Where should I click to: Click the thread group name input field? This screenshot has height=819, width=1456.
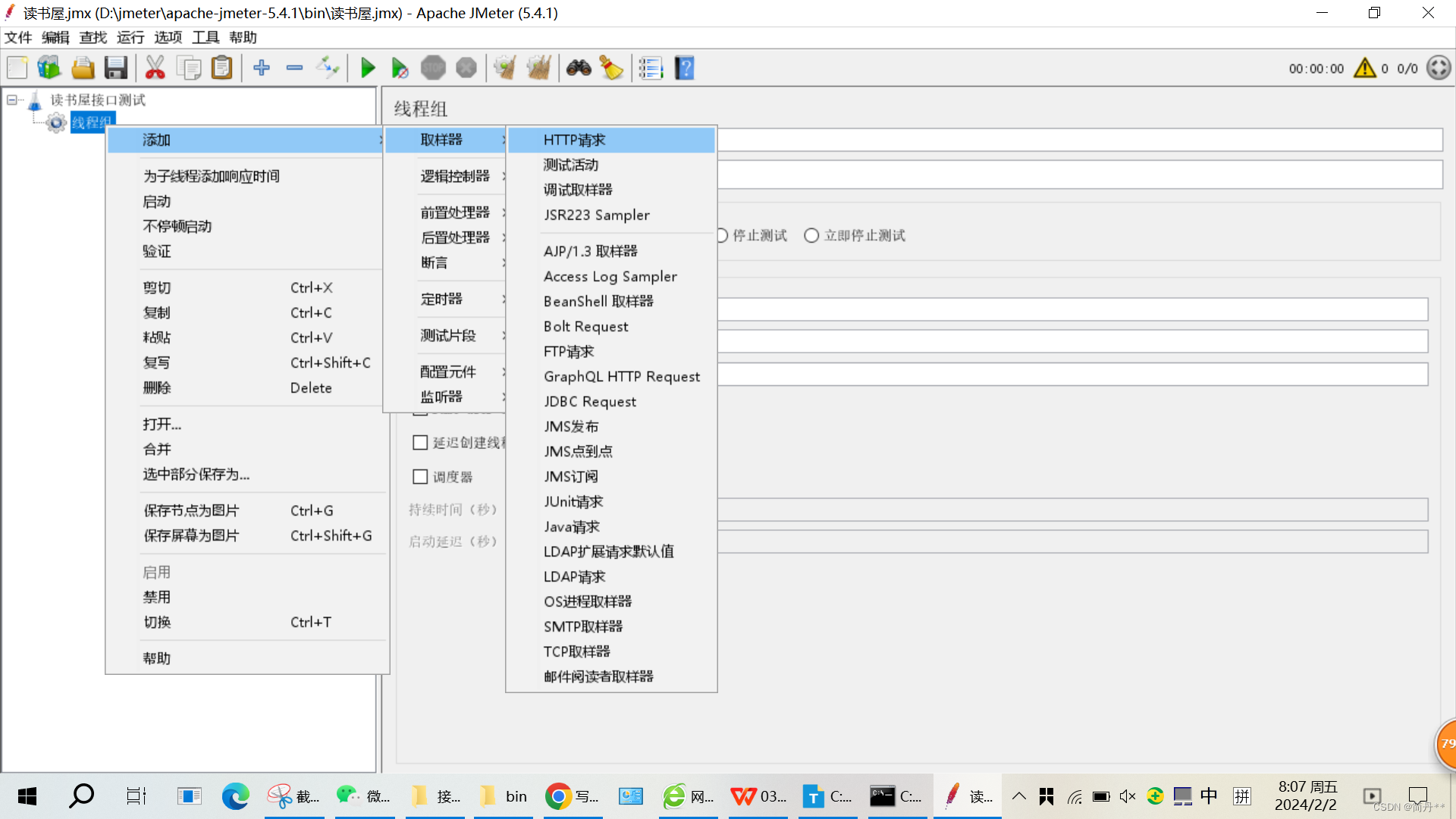click(x=1080, y=140)
